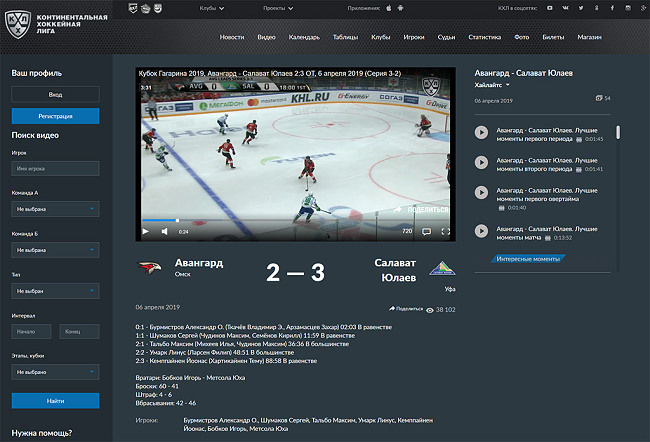This screenshot has width=650, height=442.
Task: Click the Авангард team name heading
Action: pos(199,263)
